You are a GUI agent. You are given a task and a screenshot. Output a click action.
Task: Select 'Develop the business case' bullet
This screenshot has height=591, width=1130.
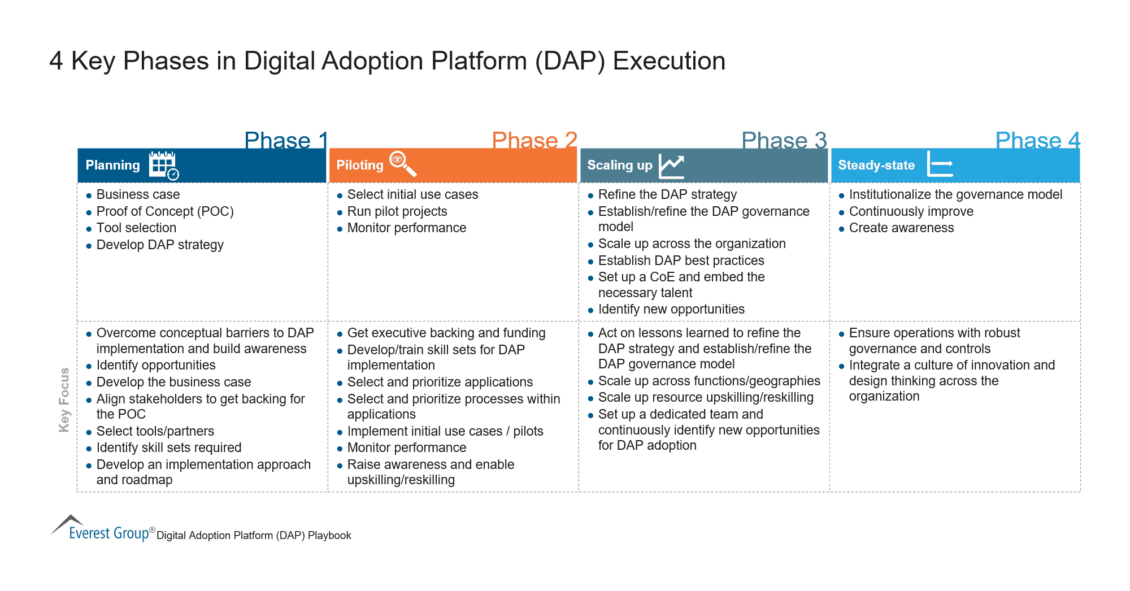[174, 382]
